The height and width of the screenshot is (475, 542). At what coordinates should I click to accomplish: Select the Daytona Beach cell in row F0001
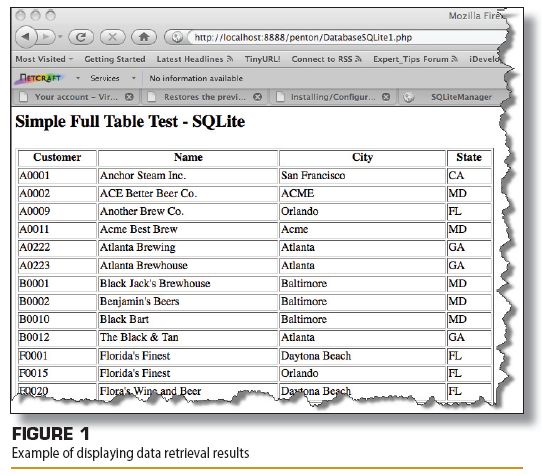[362, 356]
